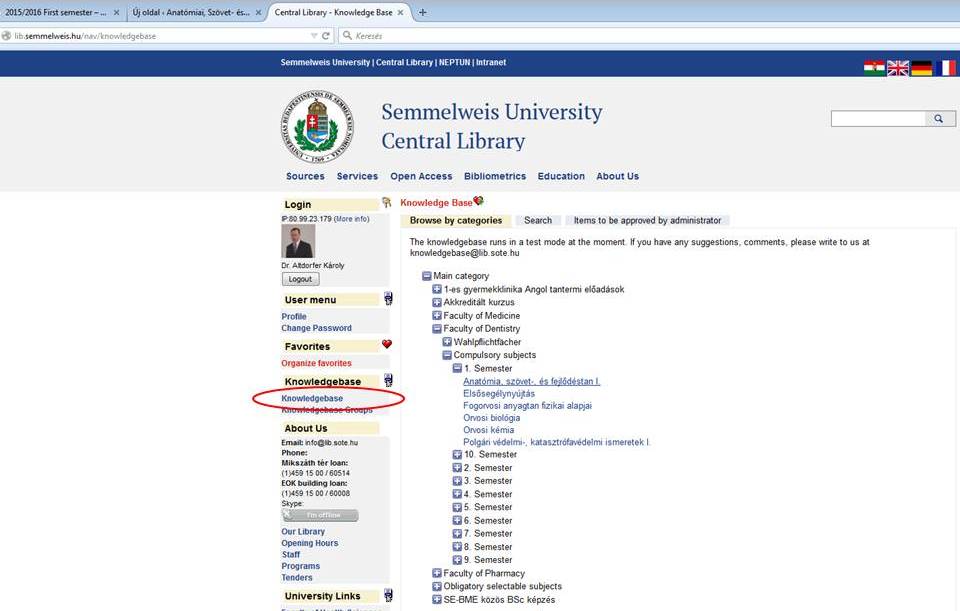Reload the page with the refresh icon

326,36
